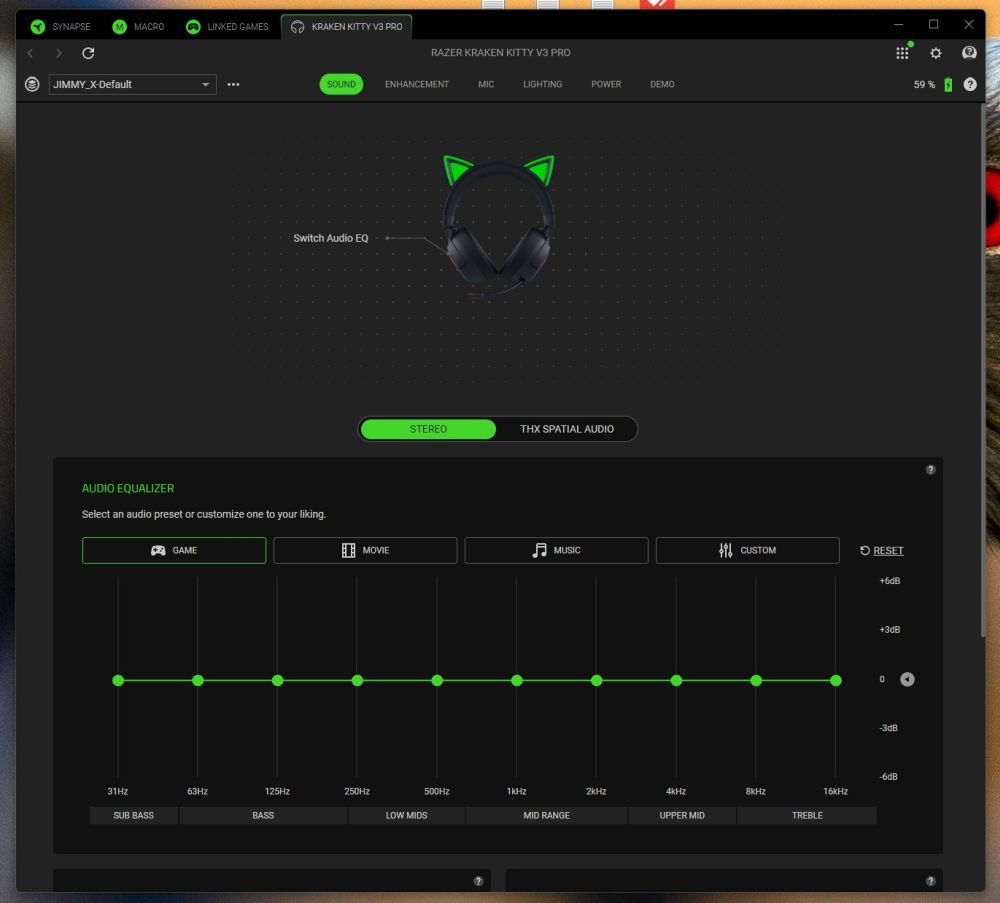Screen dimensions: 1000x903
Task: Click the battery status icon
Action: click(x=948, y=85)
